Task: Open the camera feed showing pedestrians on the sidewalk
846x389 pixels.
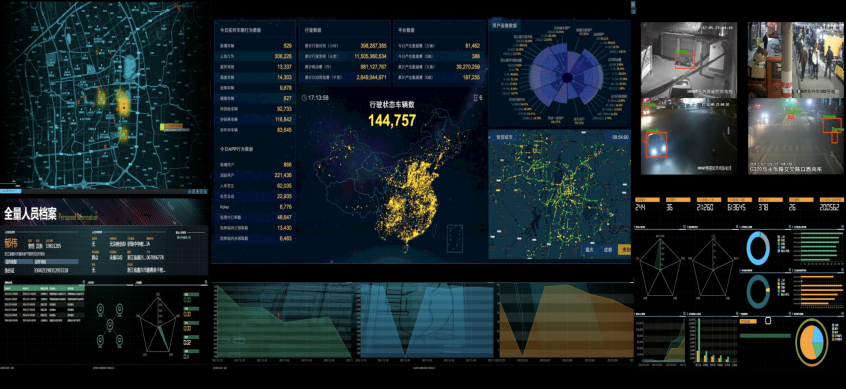Action: (795, 60)
